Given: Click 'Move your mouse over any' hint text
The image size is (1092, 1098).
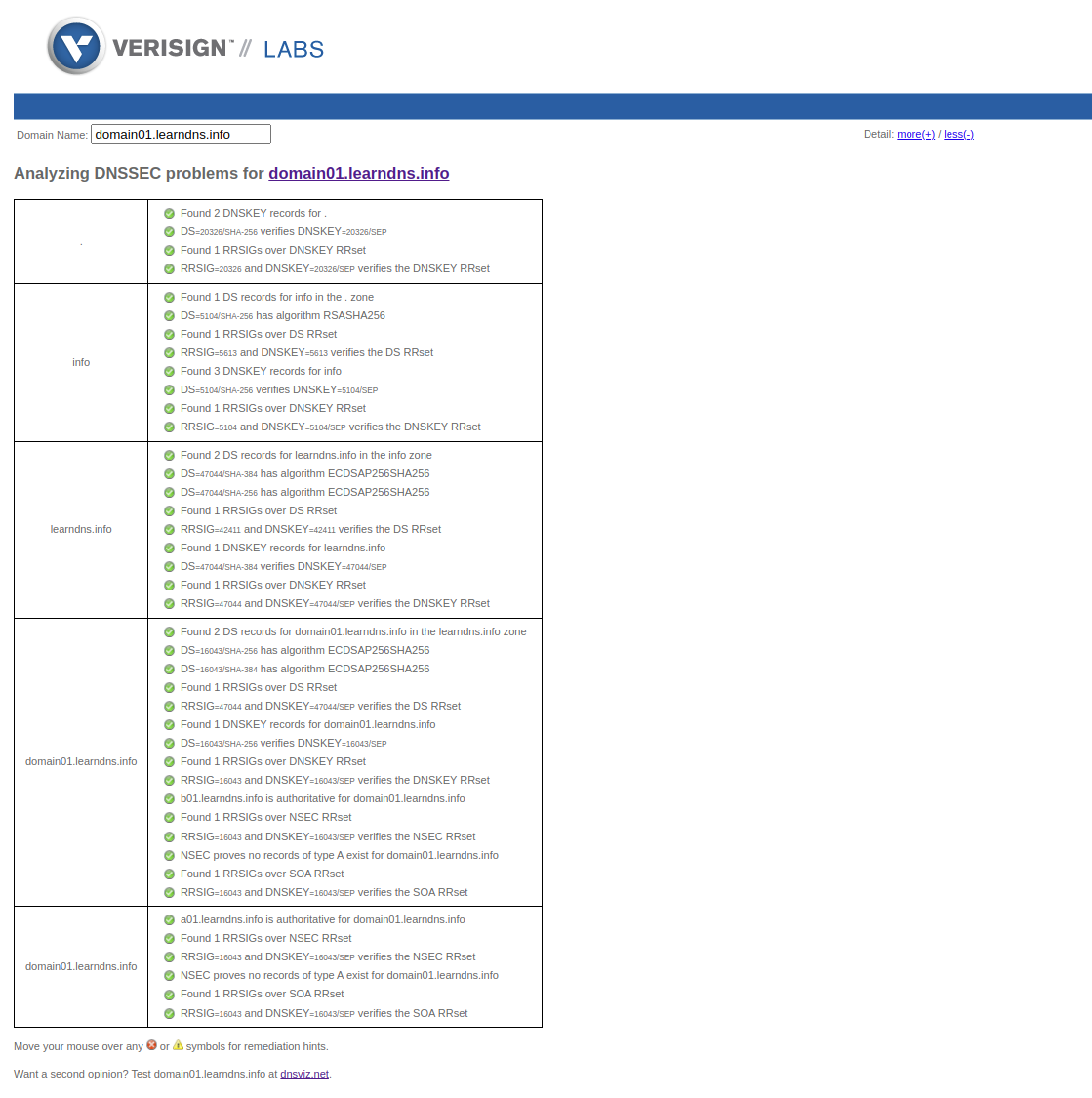Looking at the screenshot, I should point(78,1046).
